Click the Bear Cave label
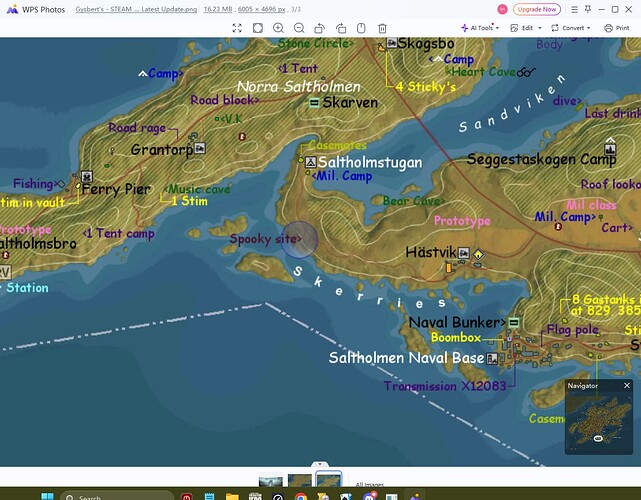 [x=413, y=201]
